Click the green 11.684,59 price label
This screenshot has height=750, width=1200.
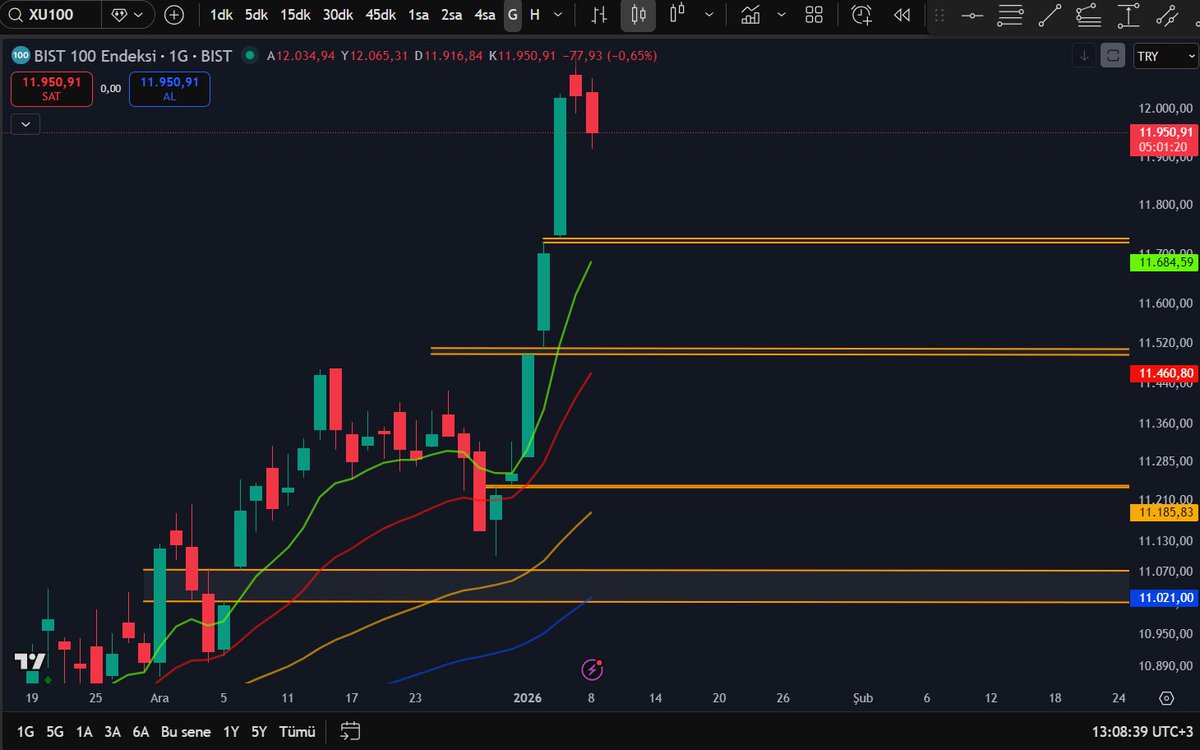point(1162,263)
